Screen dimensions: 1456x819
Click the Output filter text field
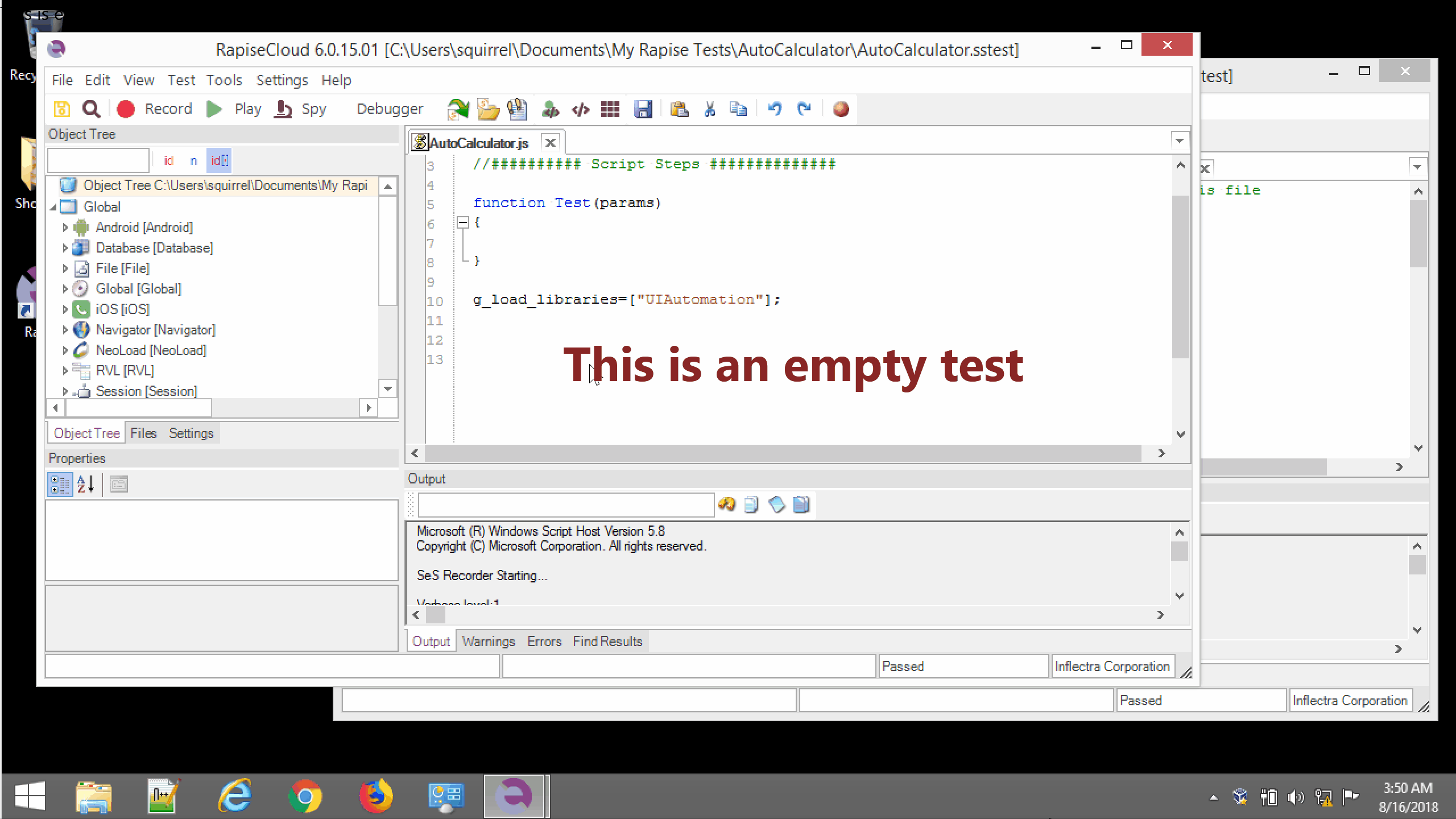pyautogui.click(x=565, y=505)
